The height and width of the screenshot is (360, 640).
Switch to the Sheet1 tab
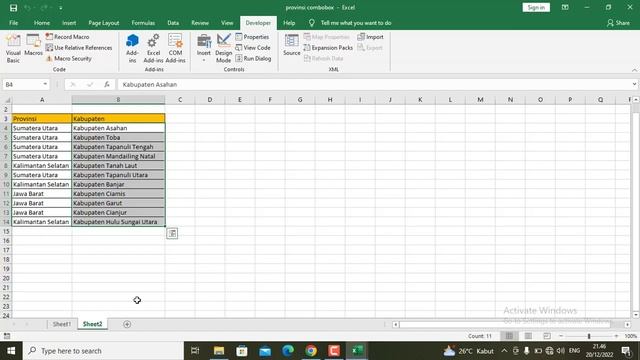[x=62, y=324]
